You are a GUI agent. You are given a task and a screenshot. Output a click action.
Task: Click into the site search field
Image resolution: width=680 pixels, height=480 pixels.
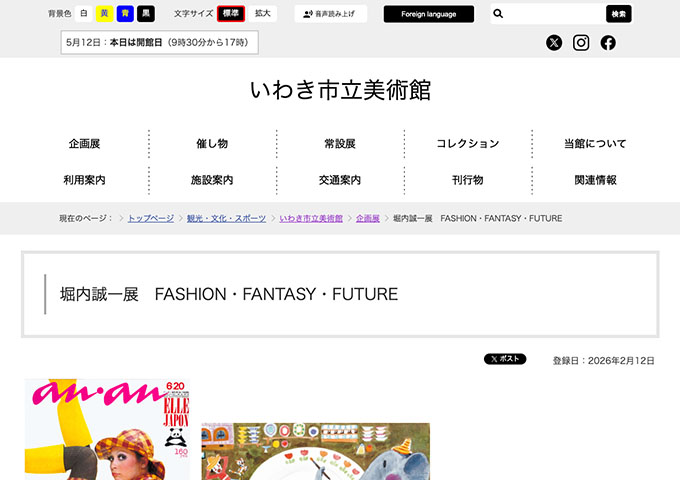point(555,14)
